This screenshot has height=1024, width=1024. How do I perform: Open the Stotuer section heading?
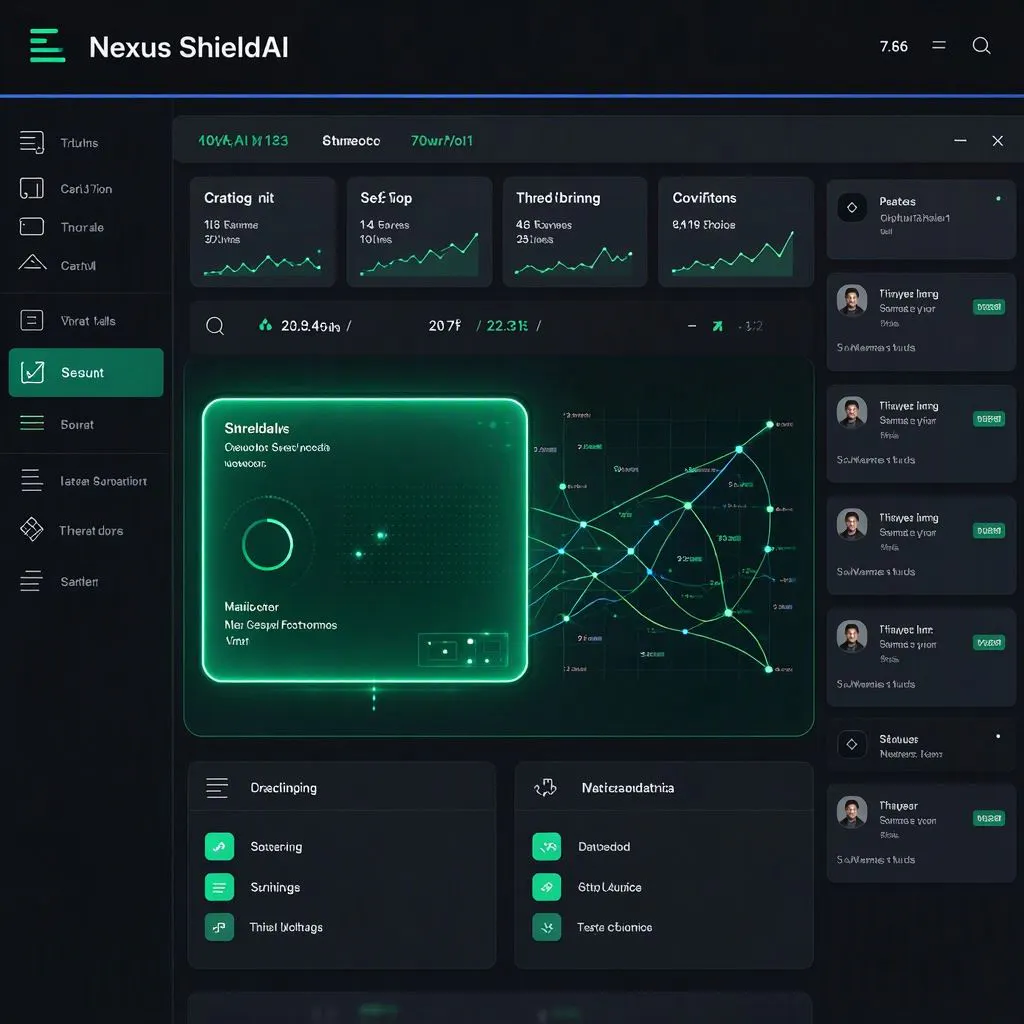[899, 739]
